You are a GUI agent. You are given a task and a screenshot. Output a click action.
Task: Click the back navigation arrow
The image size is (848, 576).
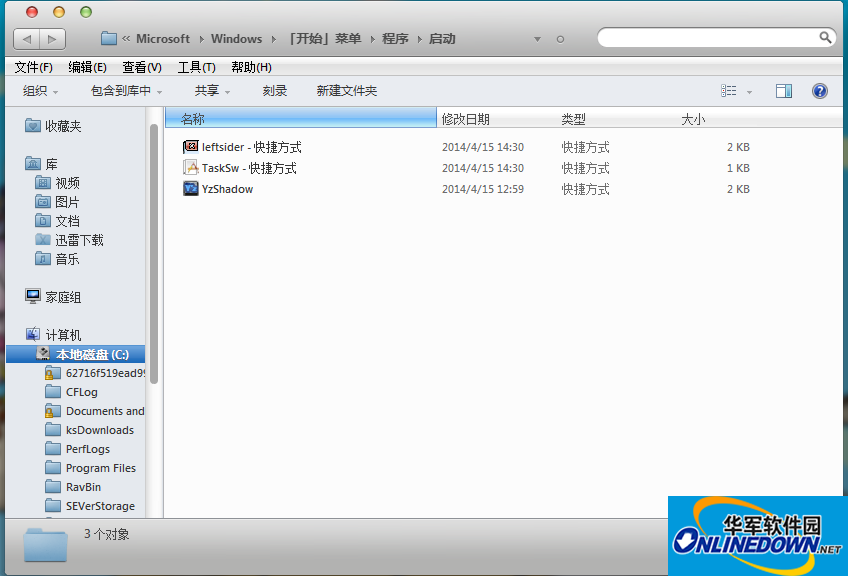(25, 38)
